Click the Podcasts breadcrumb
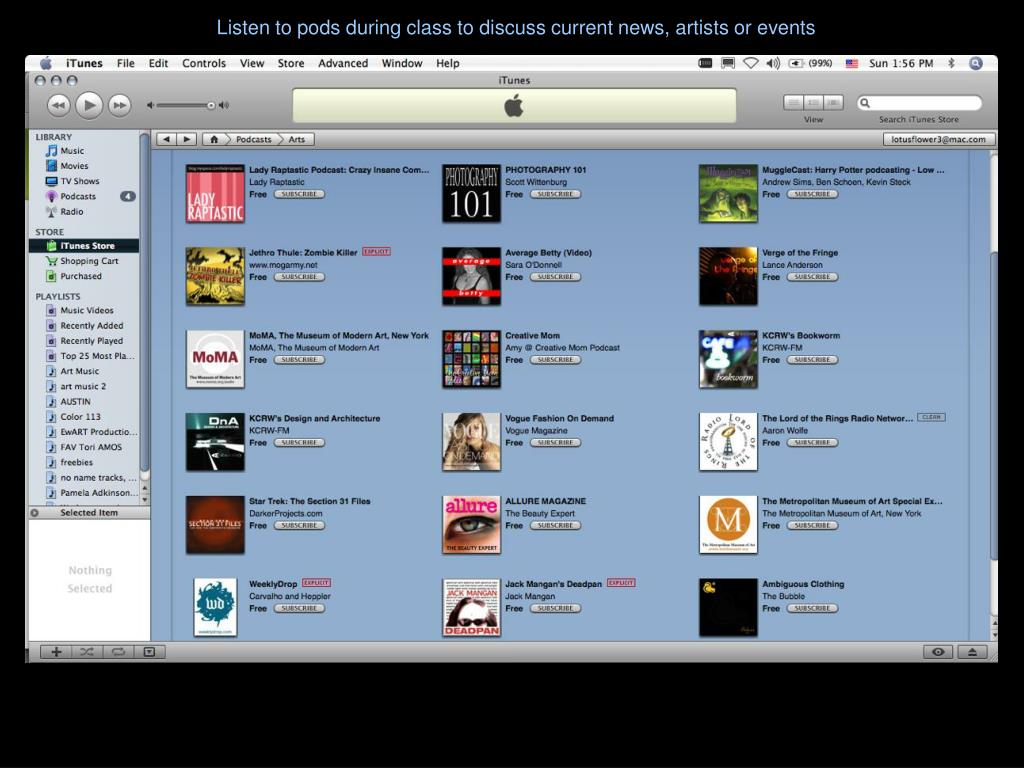The height and width of the screenshot is (768, 1024). coord(253,139)
